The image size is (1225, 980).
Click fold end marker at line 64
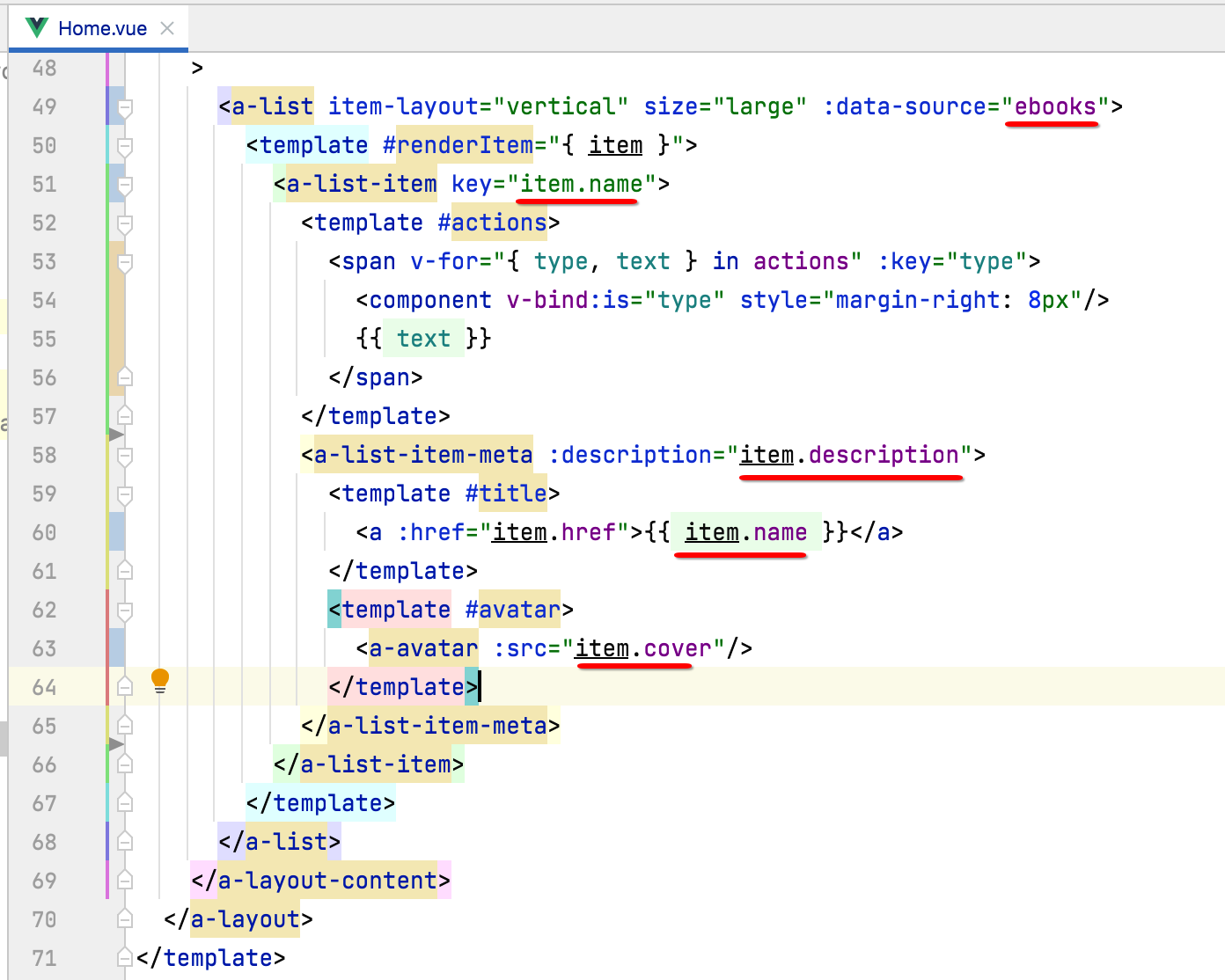click(x=125, y=687)
